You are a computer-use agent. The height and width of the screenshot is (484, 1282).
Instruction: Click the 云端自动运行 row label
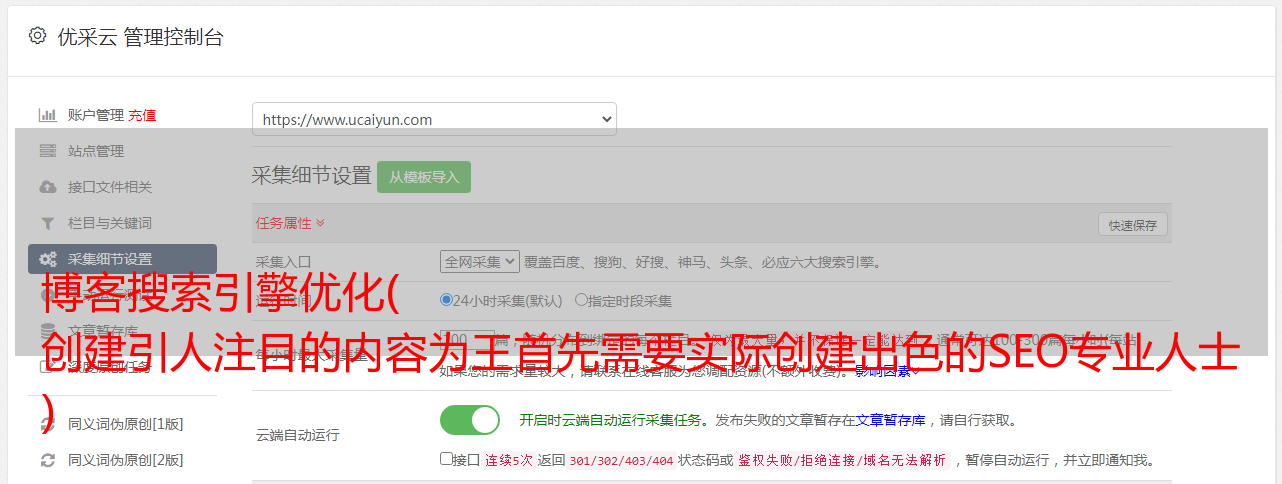tap(297, 436)
